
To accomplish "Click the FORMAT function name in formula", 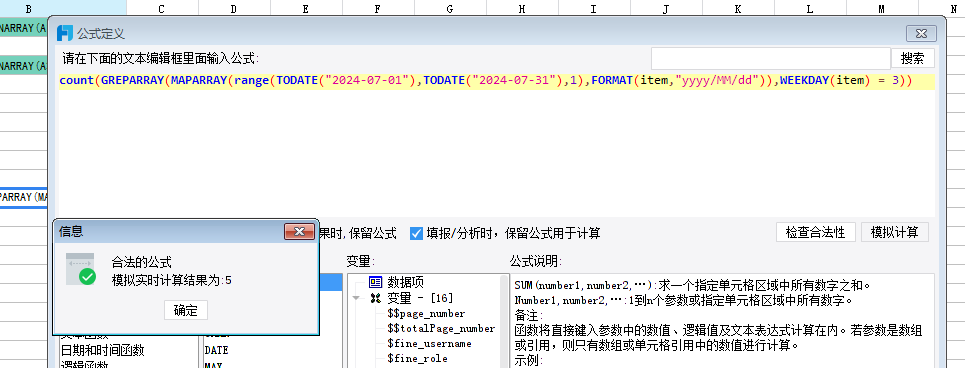I will click(x=612, y=81).
